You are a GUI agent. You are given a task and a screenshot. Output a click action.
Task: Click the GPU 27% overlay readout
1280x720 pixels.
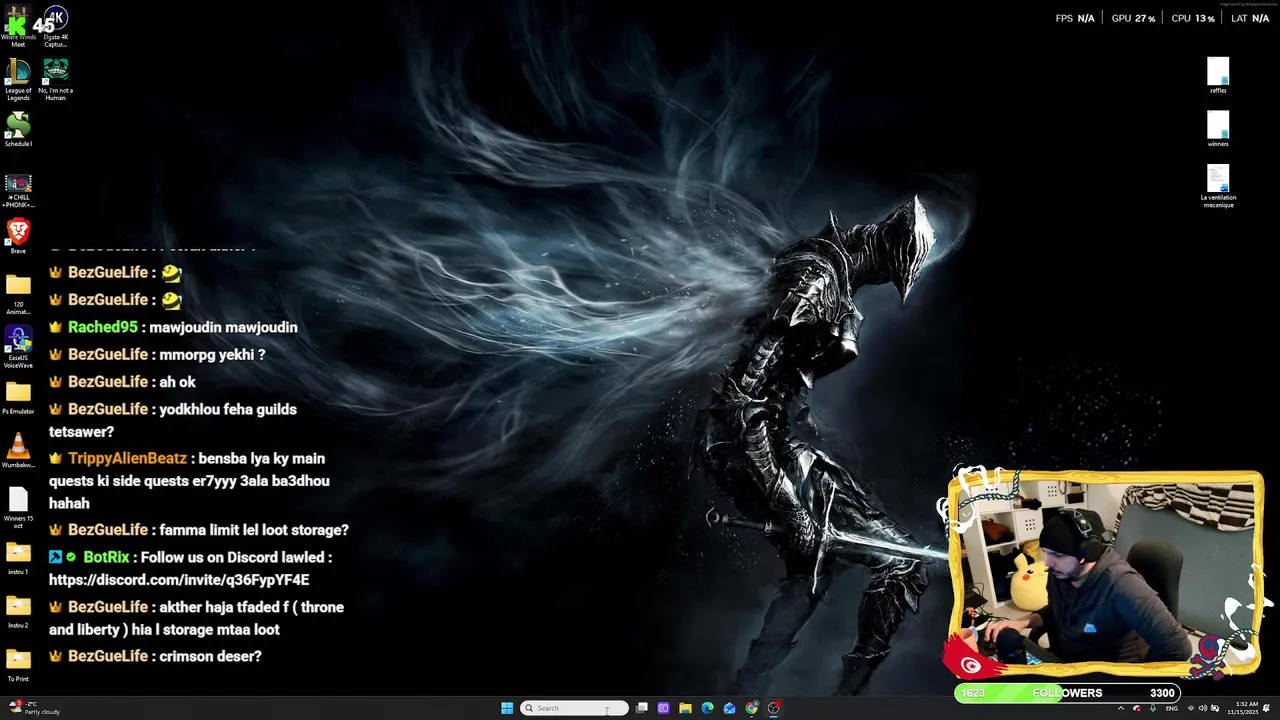[1133, 18]
